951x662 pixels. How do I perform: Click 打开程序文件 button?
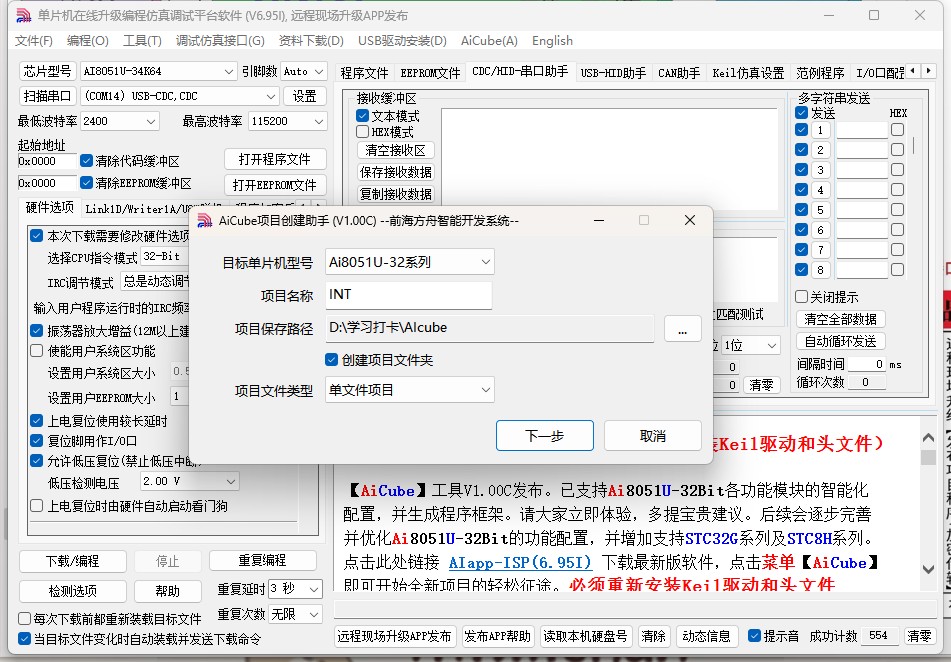point(275,159)
